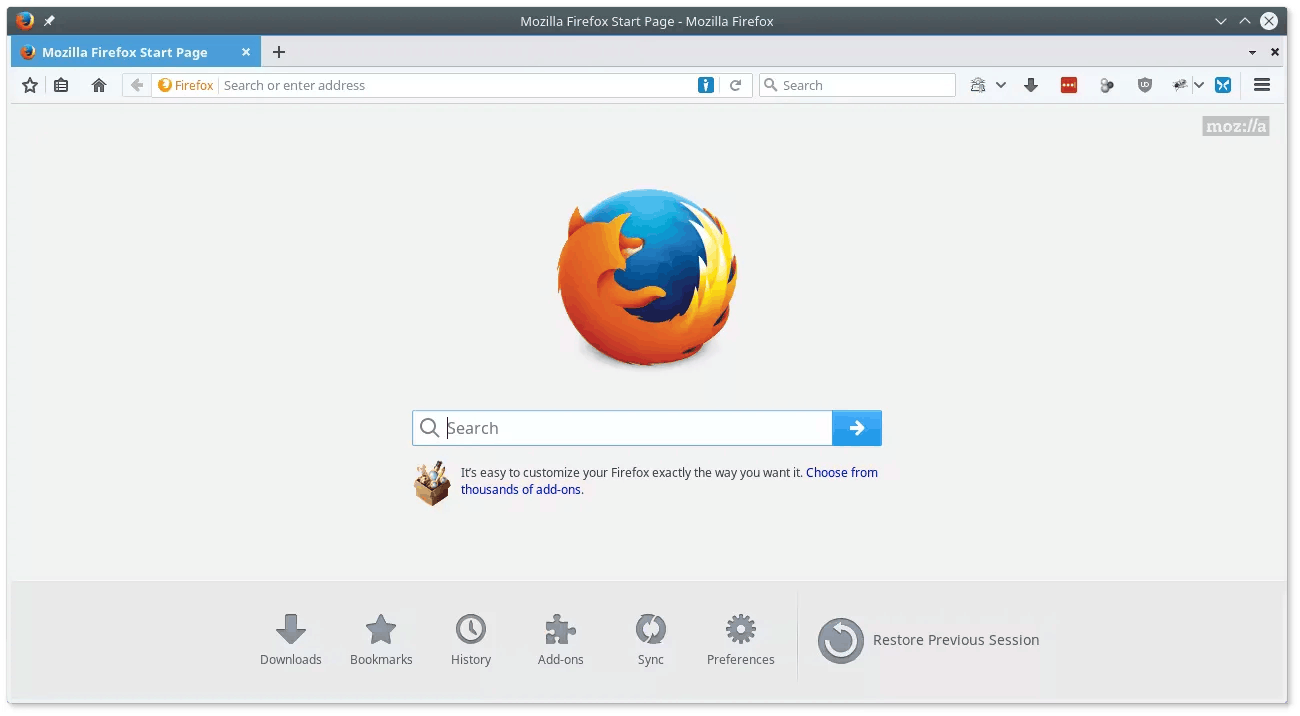This screenshot has height=716, width=1300.
Task: Open the uBlock Origin shield icon
Action: [1145, 85]
